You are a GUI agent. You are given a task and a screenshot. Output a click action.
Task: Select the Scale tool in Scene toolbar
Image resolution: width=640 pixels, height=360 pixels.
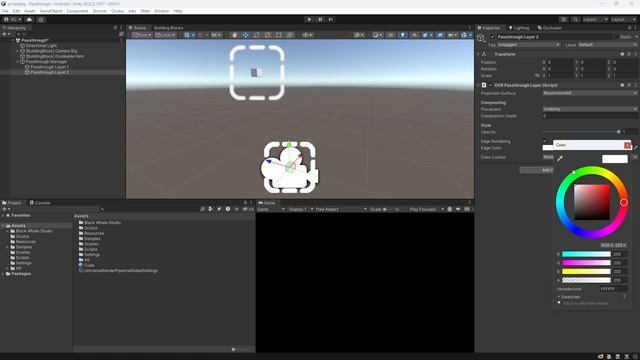click(267, 35)
